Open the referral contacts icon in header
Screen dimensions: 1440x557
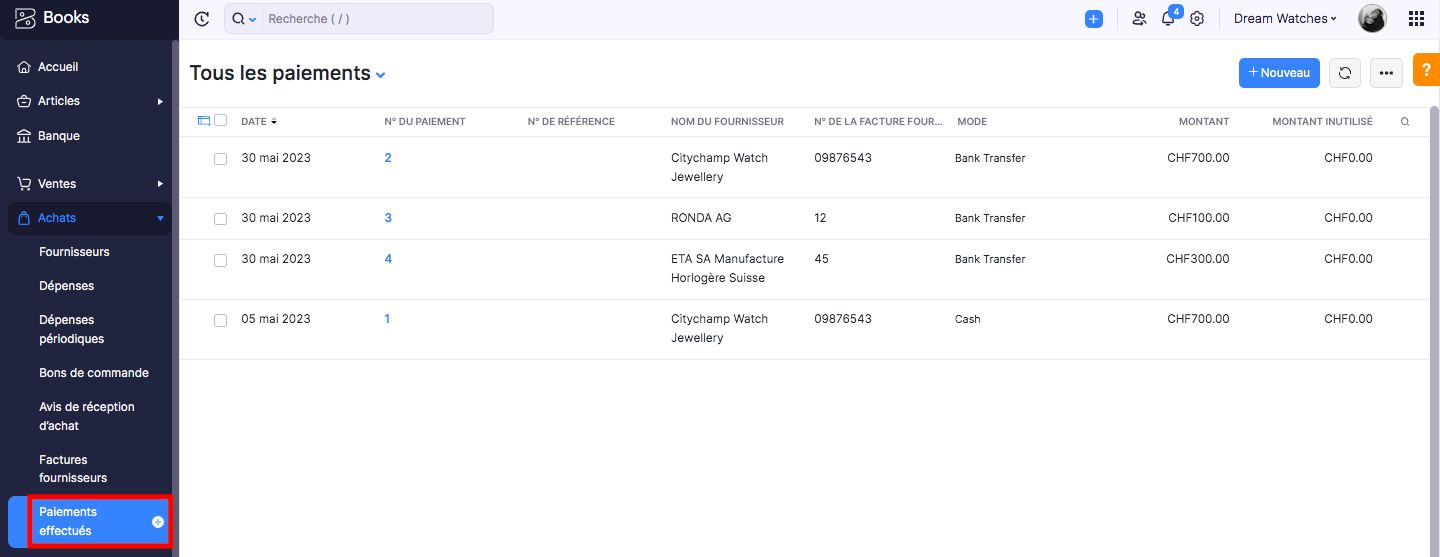coord(1139,19)
